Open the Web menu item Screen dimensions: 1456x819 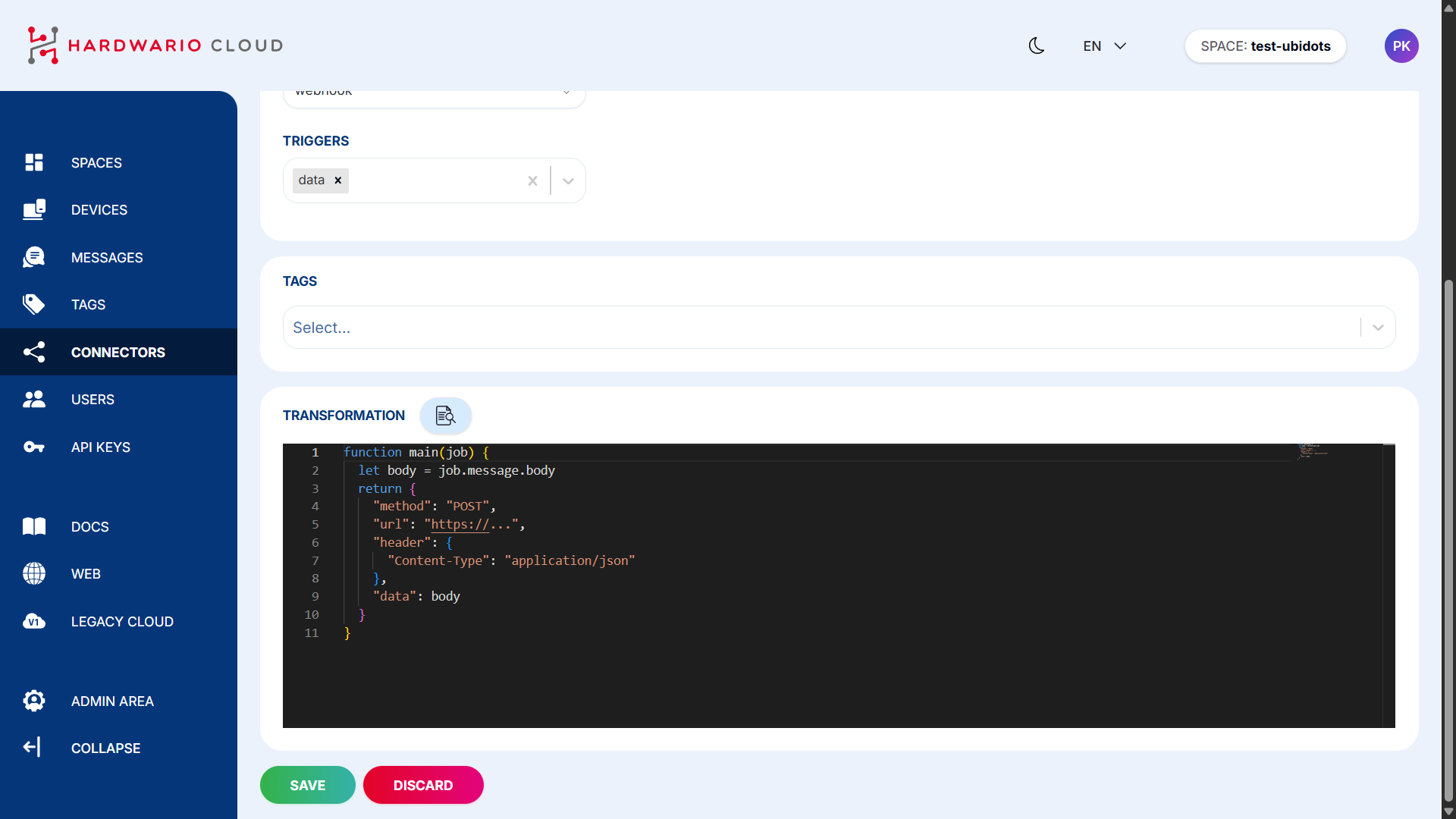click(x=86, y=574)
